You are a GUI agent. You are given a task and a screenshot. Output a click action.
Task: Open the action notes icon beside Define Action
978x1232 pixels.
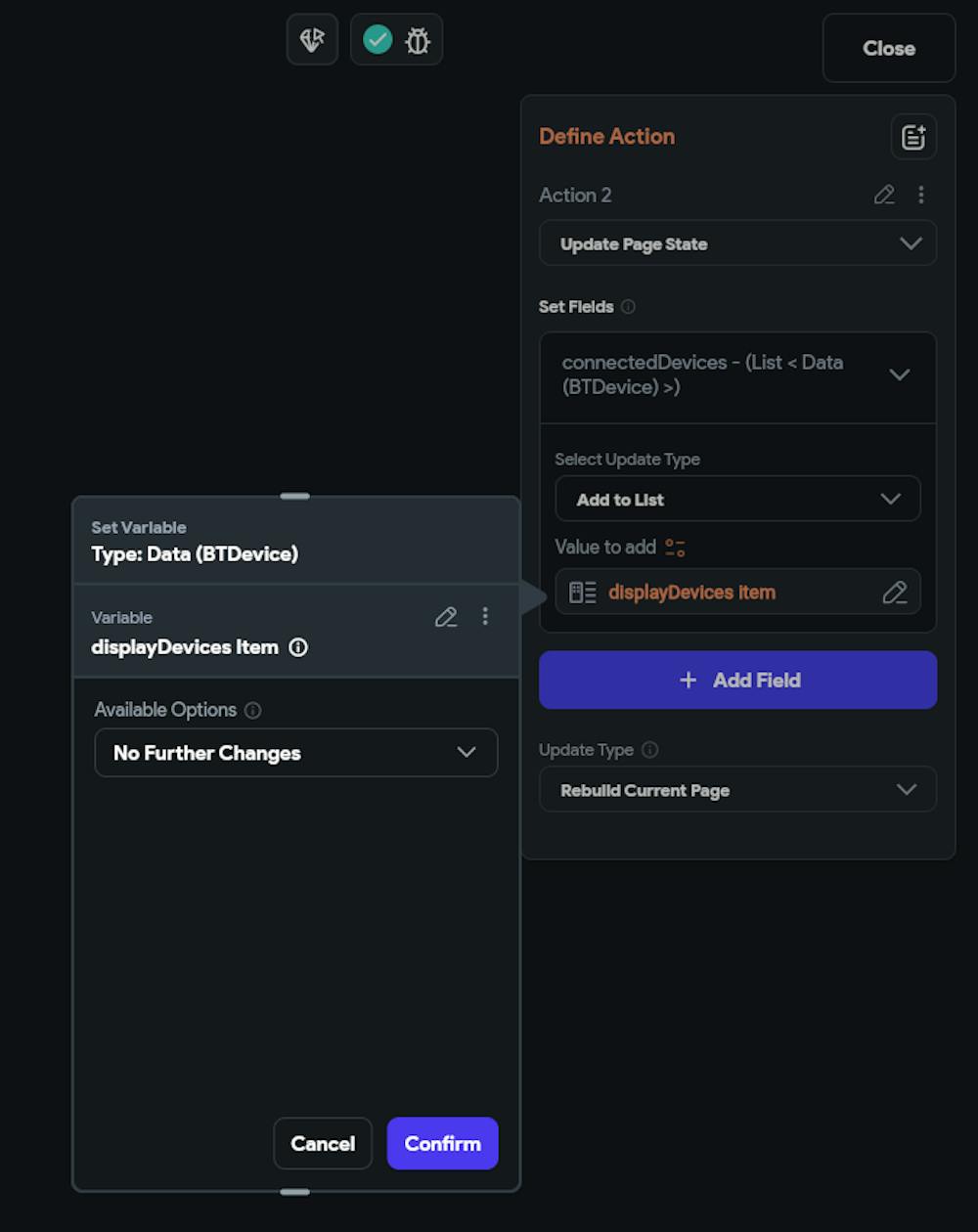[913, 137]
